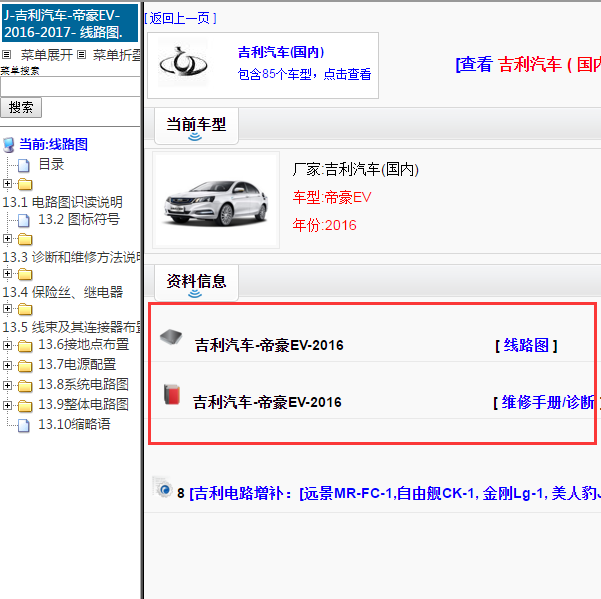Image resolution: width=601 pixels, height=599 pixels.
Task: Click the folder icon for 13.7电源配置
Action: tap(25, 366)
